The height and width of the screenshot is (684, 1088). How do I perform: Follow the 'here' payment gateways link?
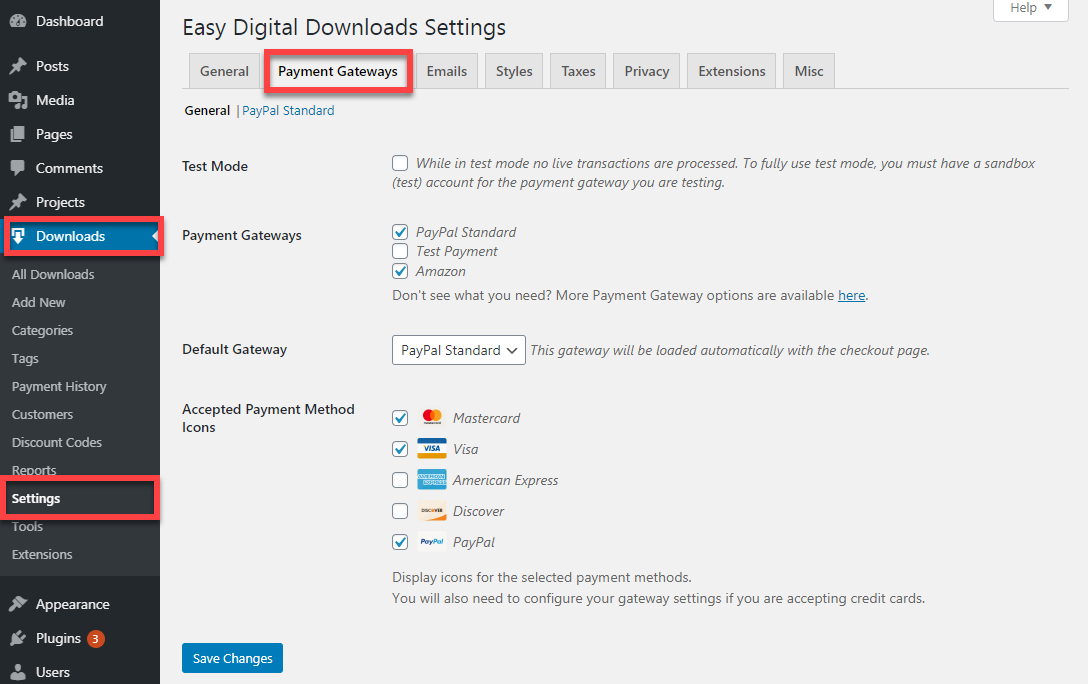pos(851,296)
